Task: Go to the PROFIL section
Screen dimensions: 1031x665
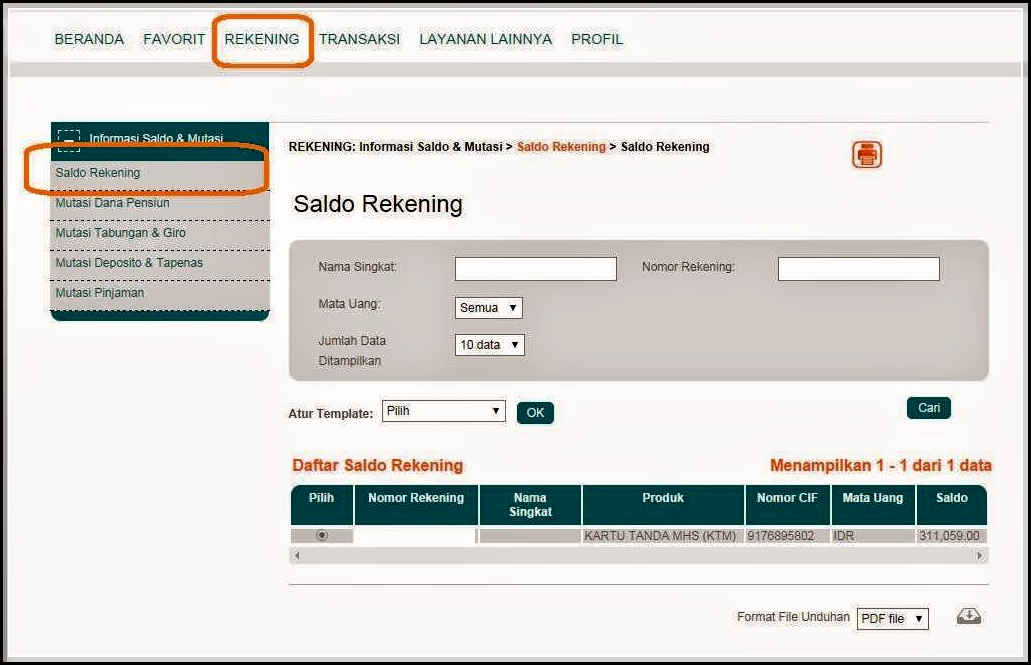Action: pyautogui.click(x=596, y=39)
